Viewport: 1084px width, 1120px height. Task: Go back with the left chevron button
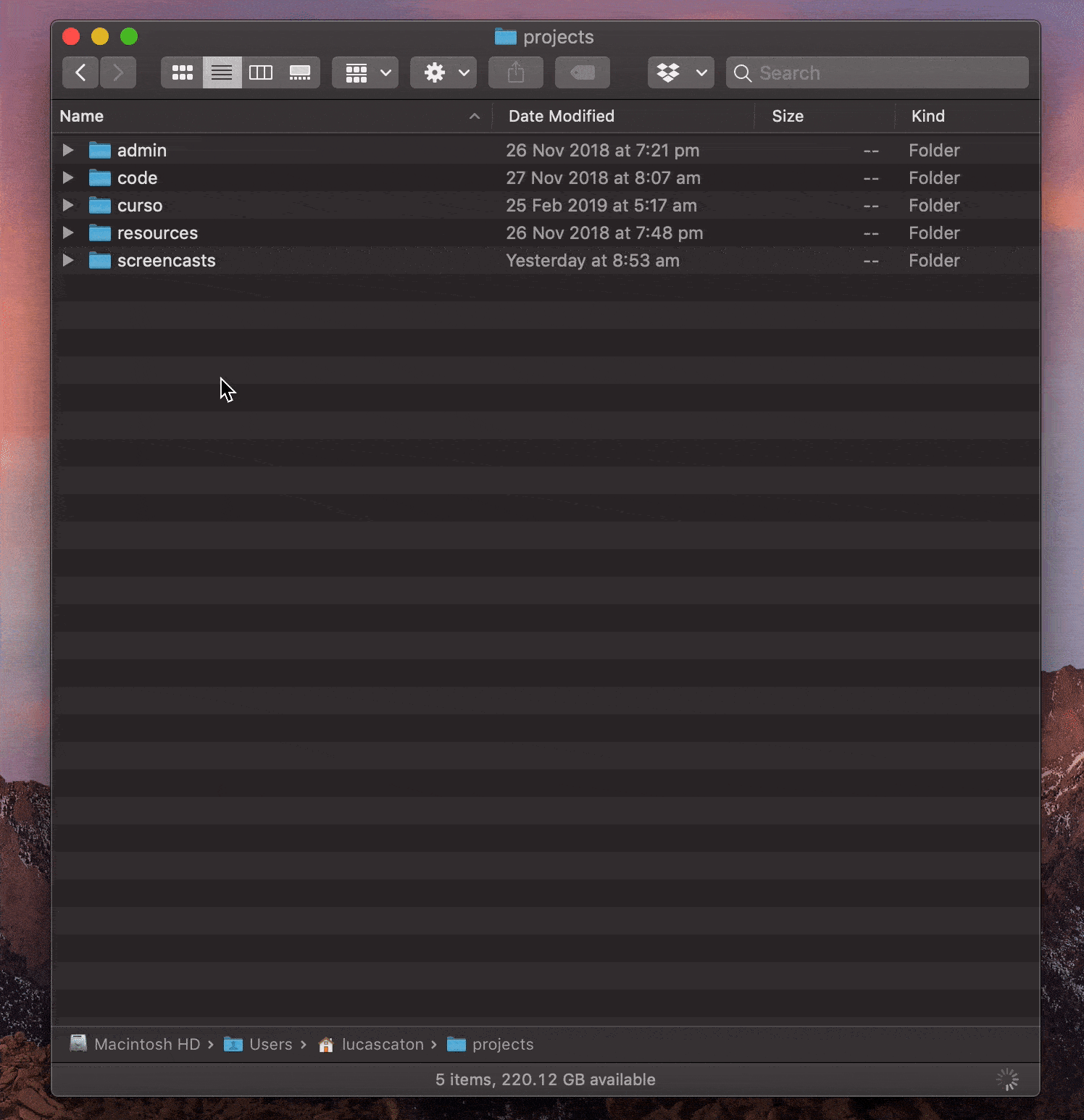tap(80, 72)
